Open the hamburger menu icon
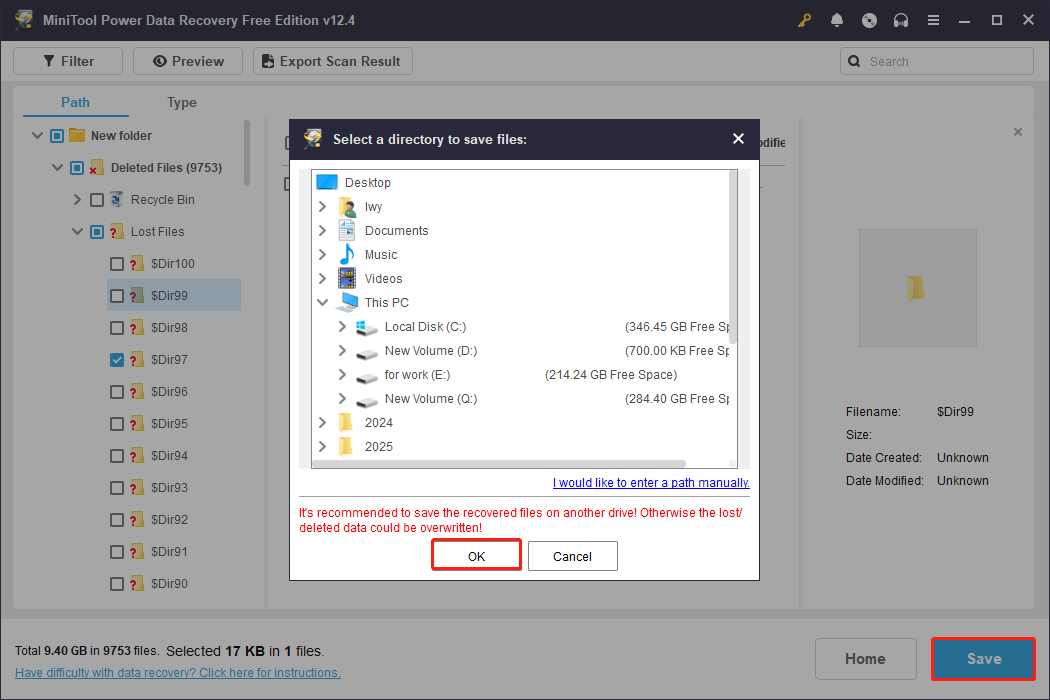The image size is (1050, 700). (933, 20)
